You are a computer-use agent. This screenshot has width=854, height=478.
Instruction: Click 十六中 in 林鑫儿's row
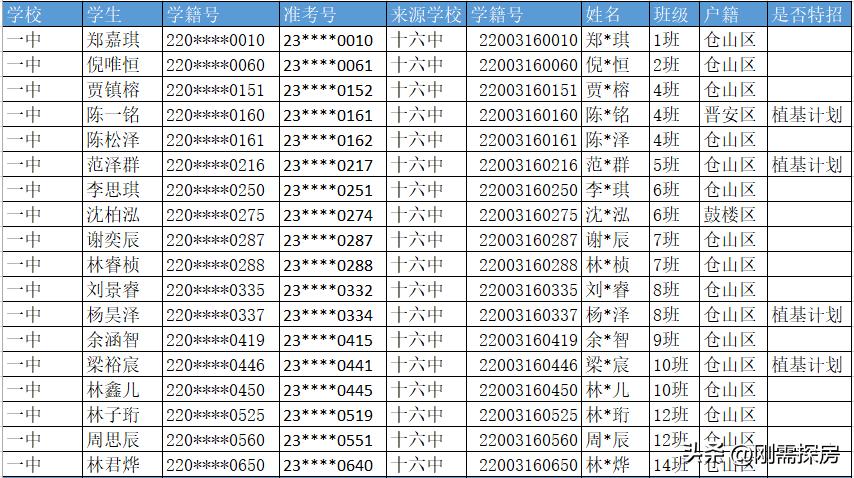(417, 390)
